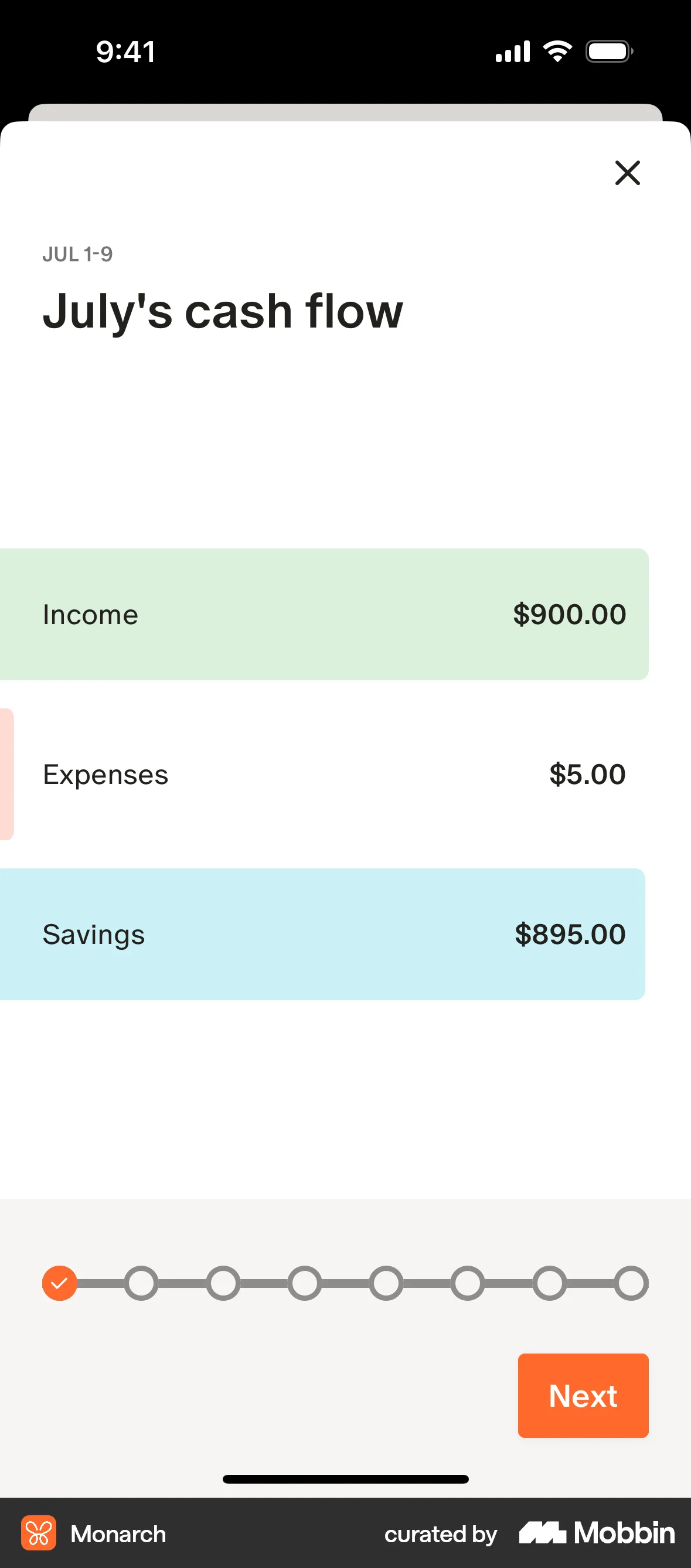
Task: Click the Monarch butterfly logo icon
Action: pos(38,1533)
